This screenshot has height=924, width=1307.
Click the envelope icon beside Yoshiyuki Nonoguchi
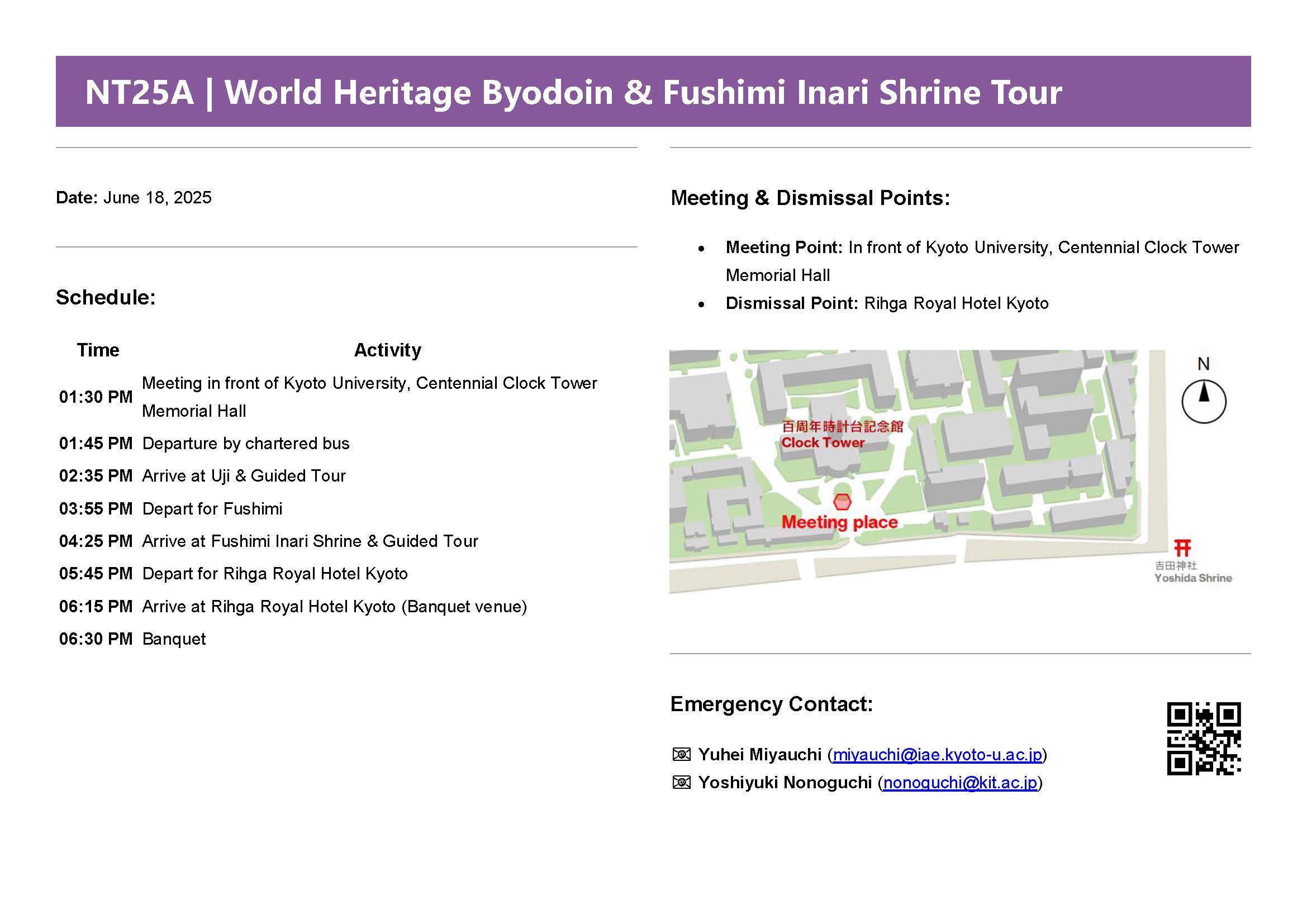pyautogui.click(x=681, y=782)
